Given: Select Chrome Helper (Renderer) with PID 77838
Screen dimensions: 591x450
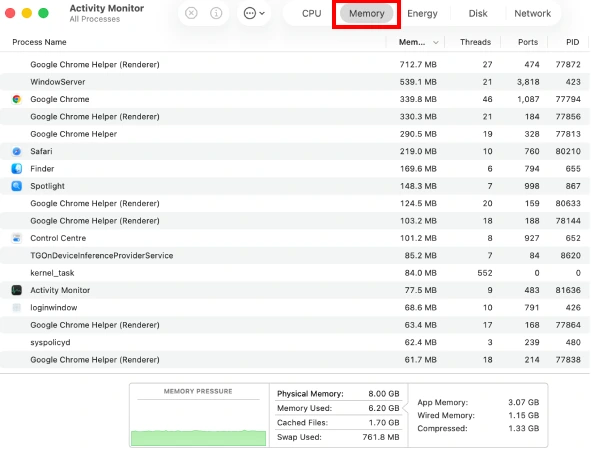Looking at the screenshot, I should [x=295, y=359].
